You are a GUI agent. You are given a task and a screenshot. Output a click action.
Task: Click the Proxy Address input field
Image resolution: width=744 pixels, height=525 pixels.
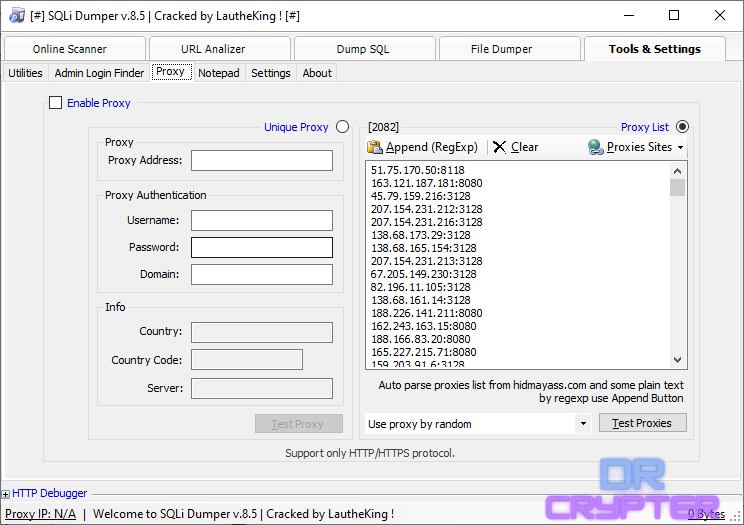(x=262, y=160)
